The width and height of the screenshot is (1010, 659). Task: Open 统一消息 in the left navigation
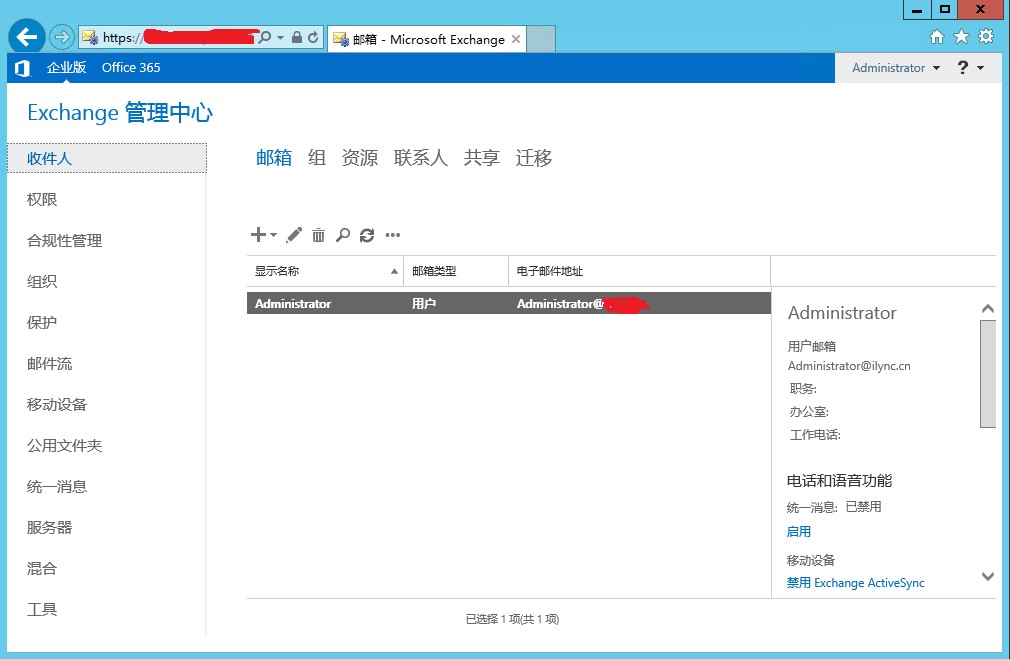coord(57,487)
